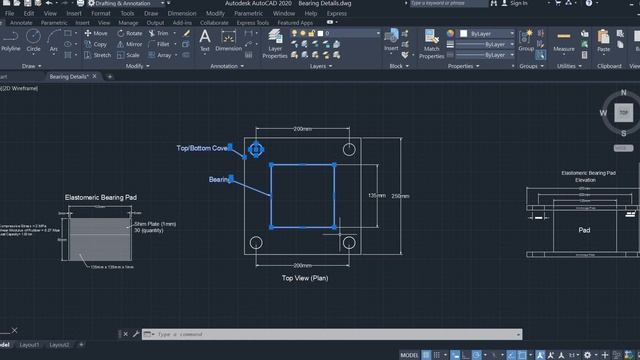Toggle dynamic input in status bar
Image resolution: width=640 pixels, height=360 pixels.
(455, 355)
